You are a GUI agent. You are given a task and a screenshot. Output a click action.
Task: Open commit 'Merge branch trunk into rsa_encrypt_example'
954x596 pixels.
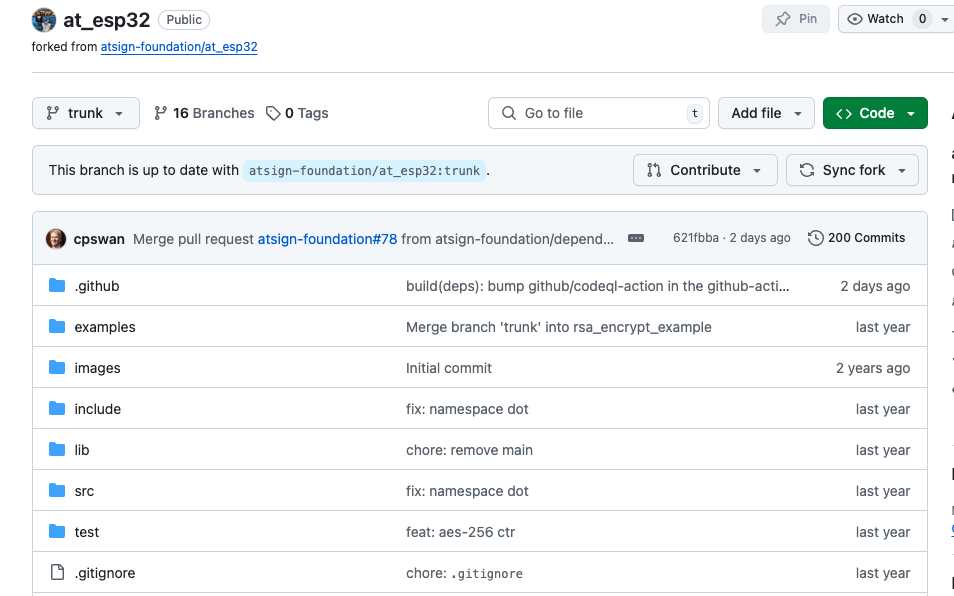point(559,327)
